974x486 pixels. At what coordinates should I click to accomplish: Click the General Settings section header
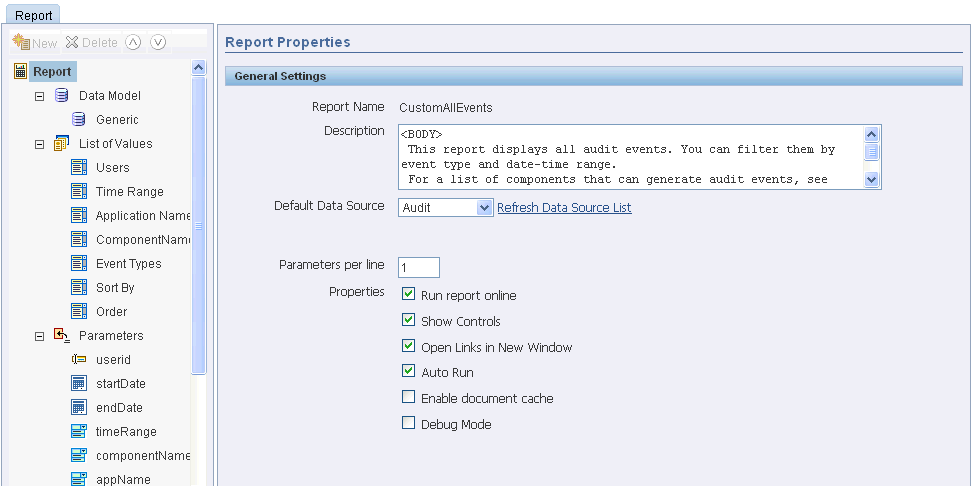(x=594, y=76)
